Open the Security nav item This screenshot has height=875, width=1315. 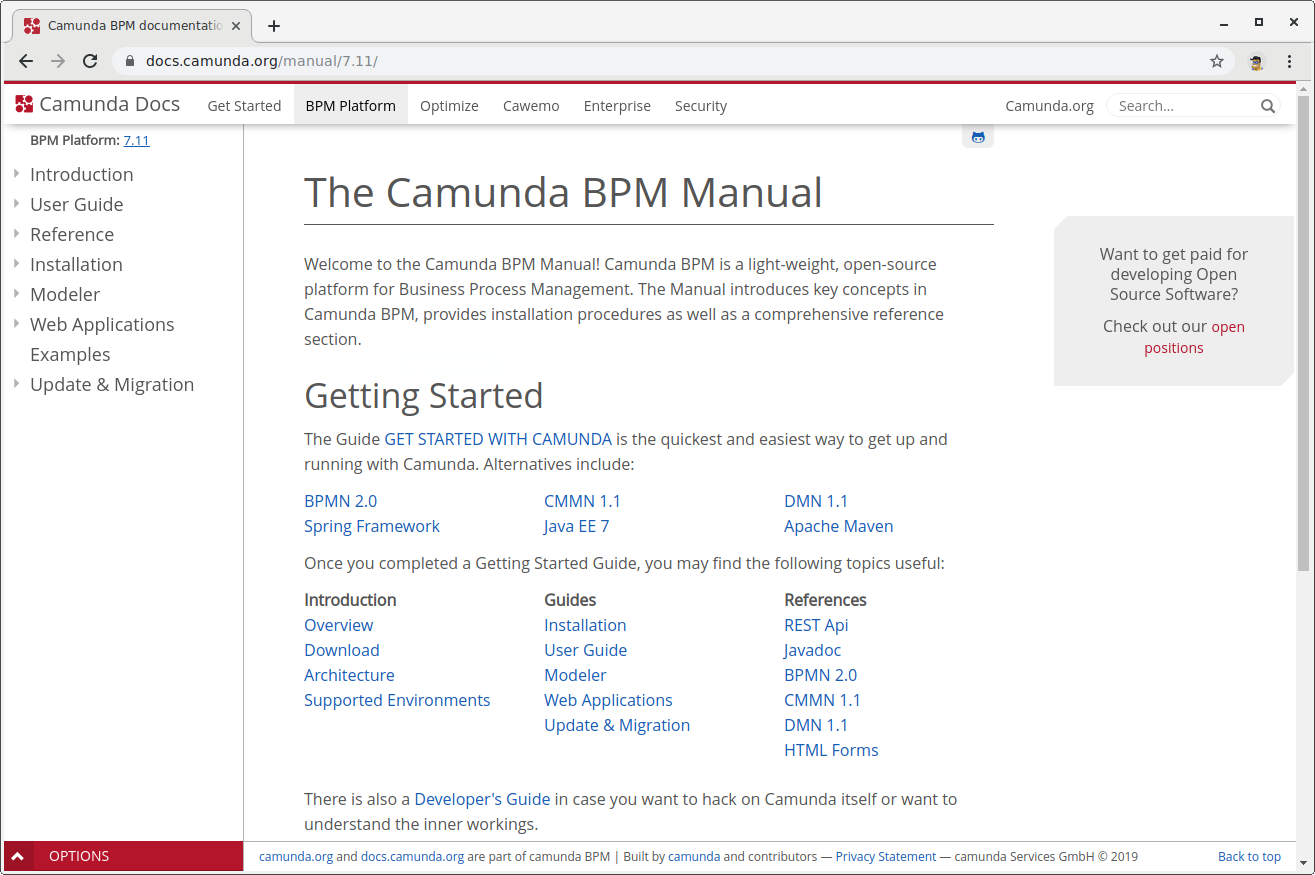pyautogui.click(x=701, y=106)
